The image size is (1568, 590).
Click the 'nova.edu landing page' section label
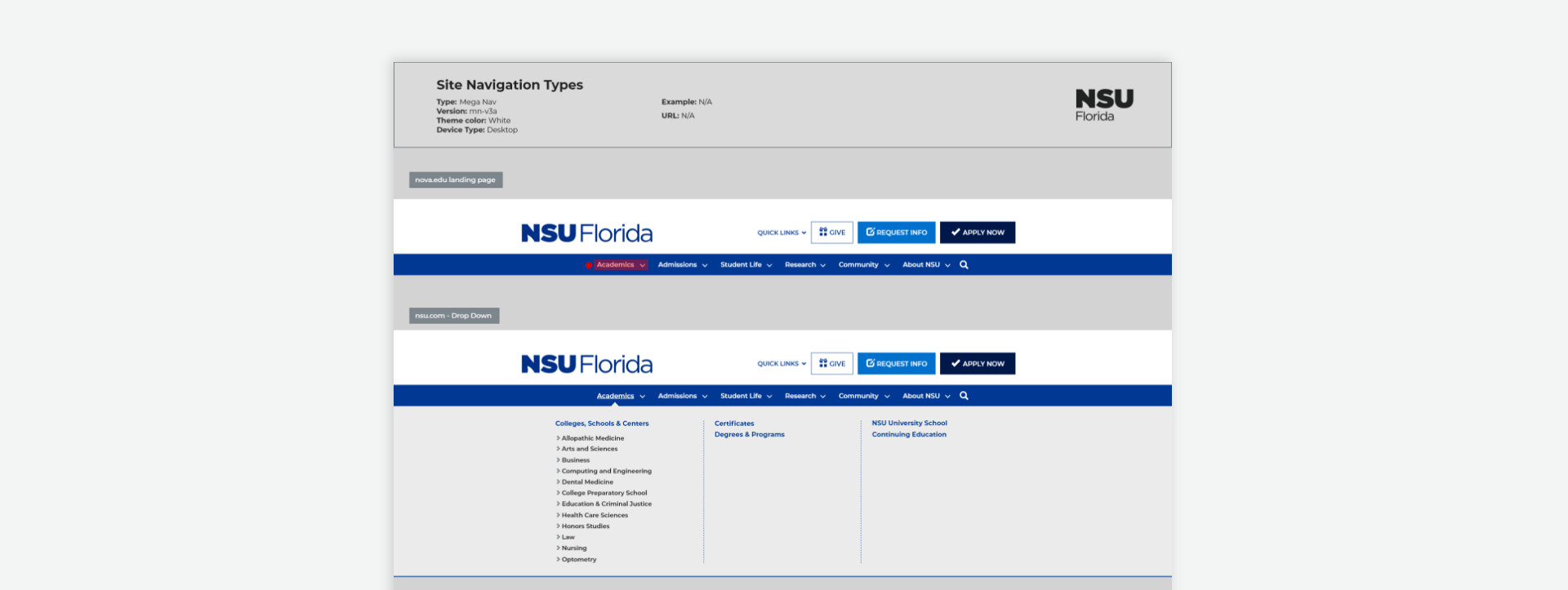point(456,180)
